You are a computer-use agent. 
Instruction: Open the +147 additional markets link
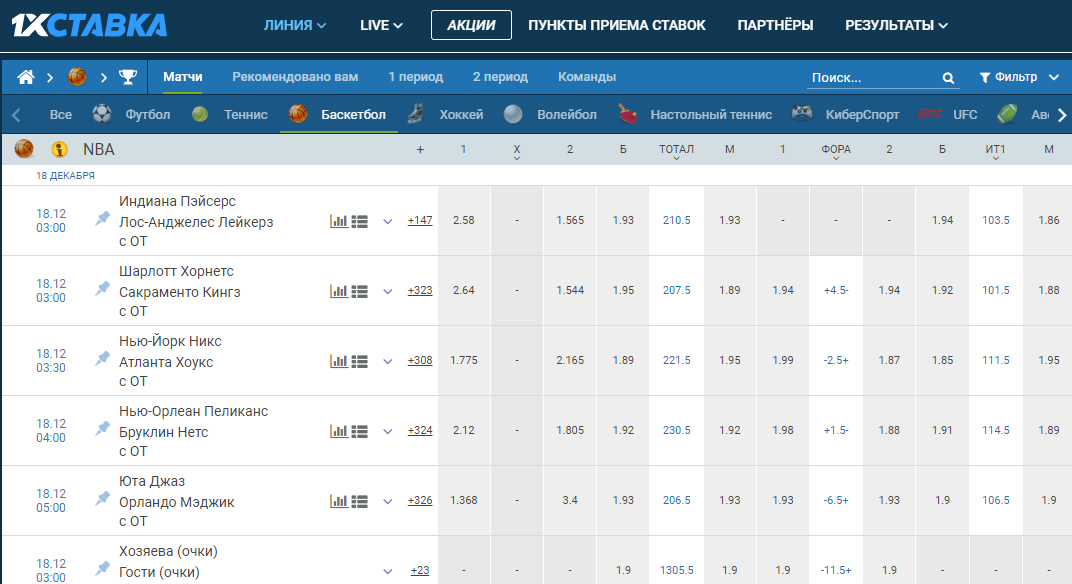point(420,220)
